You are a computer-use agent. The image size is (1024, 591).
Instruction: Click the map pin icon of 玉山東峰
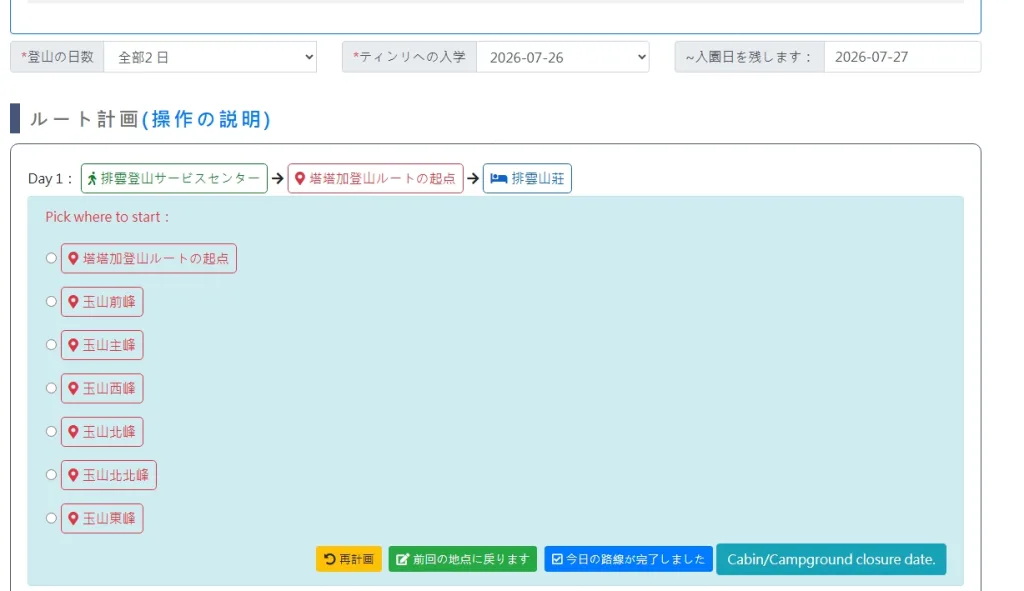73,518
